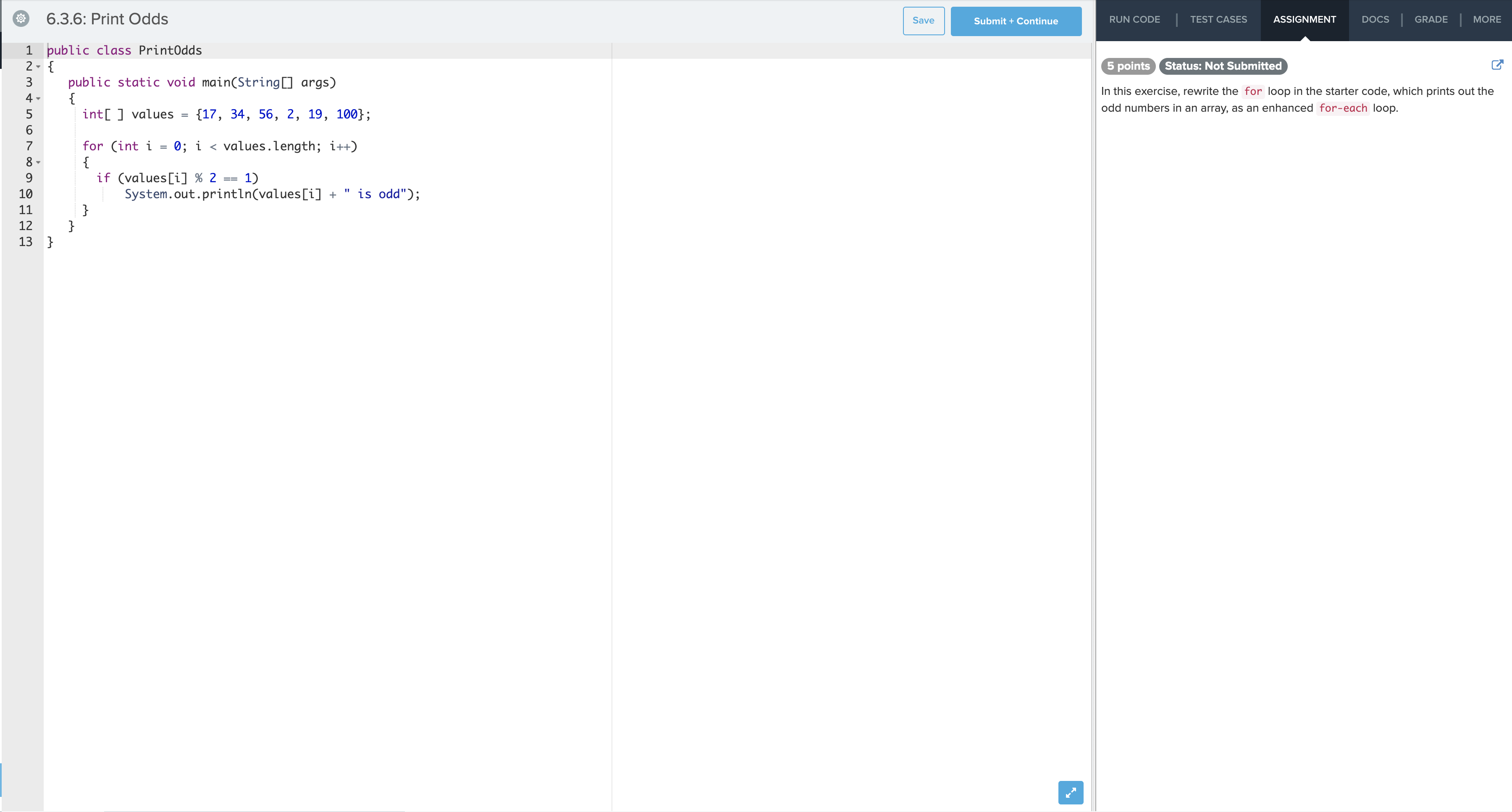
Task: Expand the editor to fullscreen
Action: pyautogui.click(x=1071, y=793)
